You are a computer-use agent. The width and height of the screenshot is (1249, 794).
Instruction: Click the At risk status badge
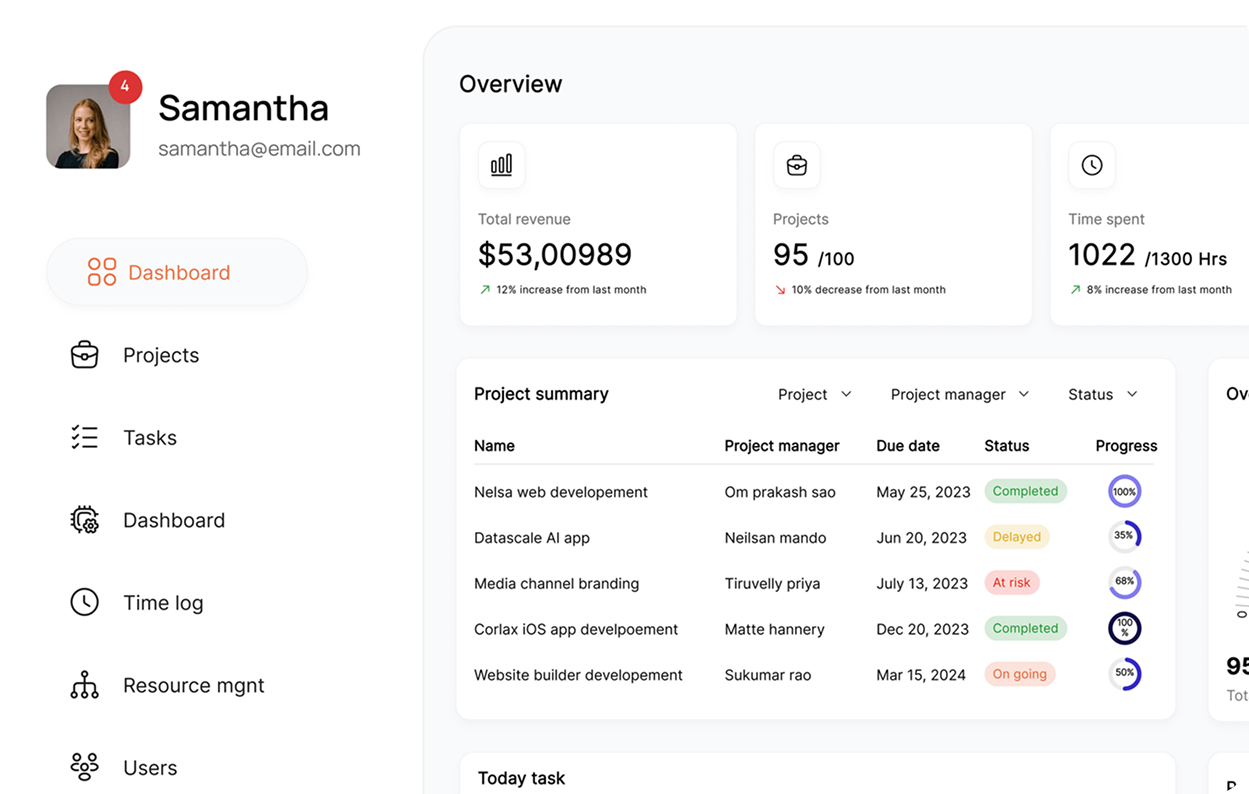[1012, 583]
